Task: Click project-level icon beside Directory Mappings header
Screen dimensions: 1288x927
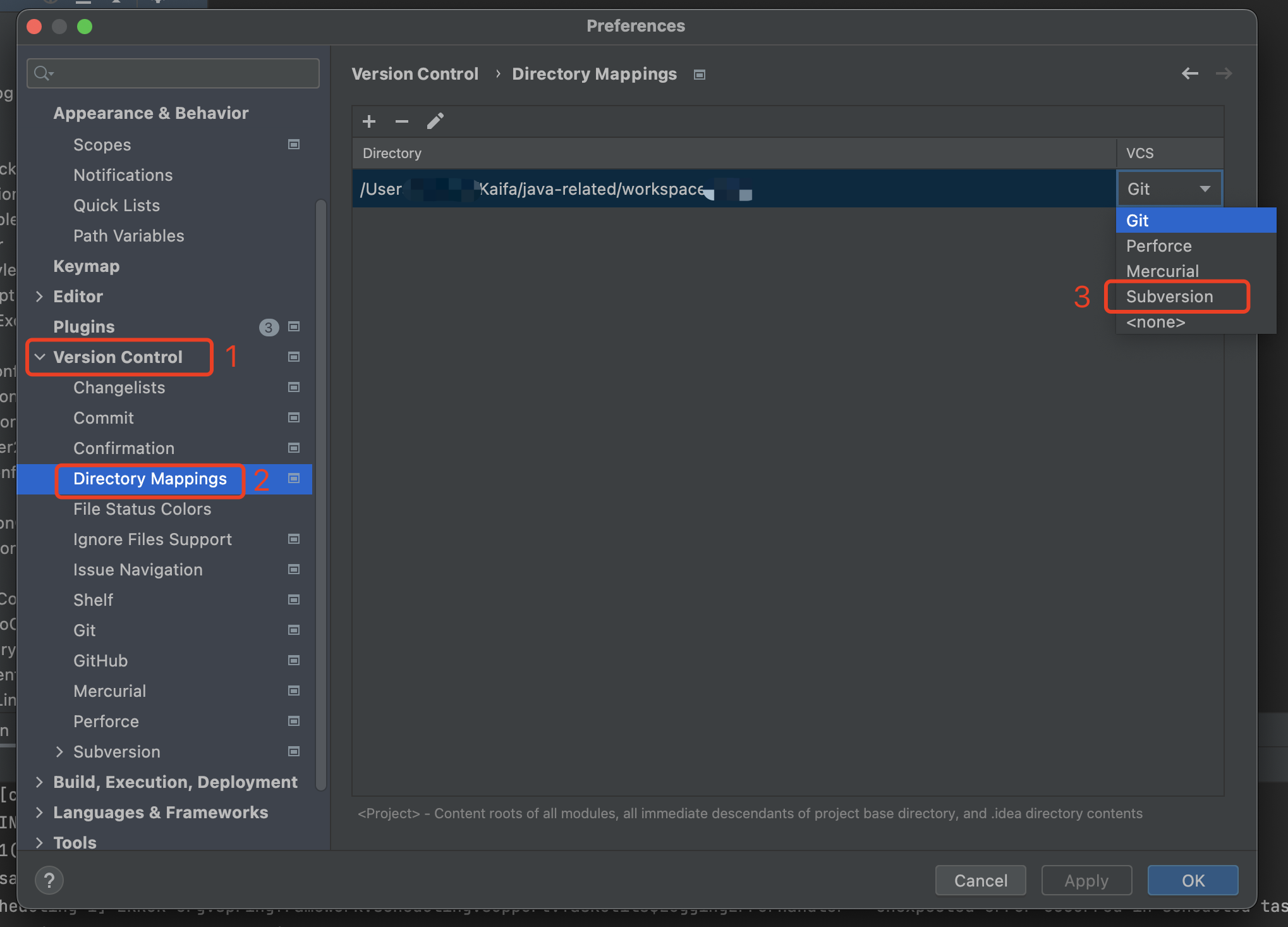Action: coord(700,75)
